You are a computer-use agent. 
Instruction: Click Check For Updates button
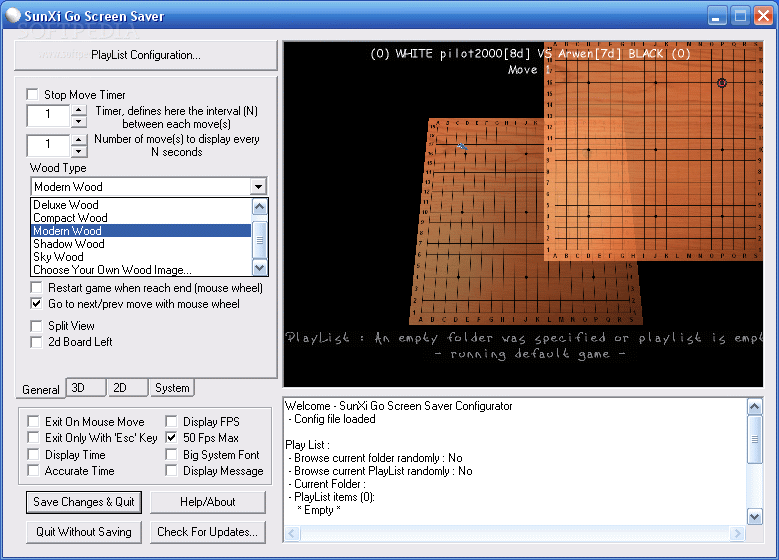(208, 532)
